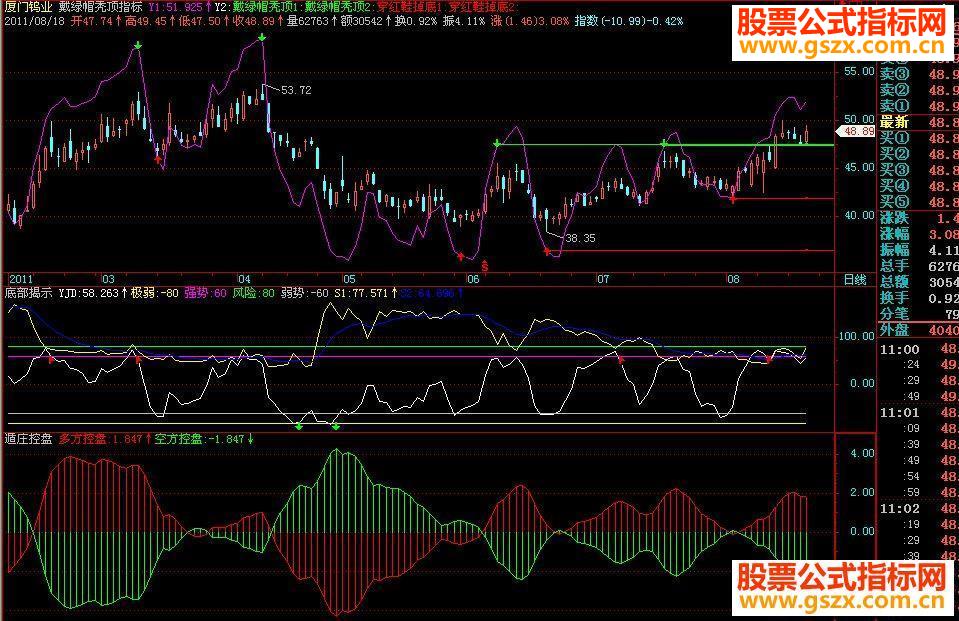
Task: Click the 遁庄控盘 indicator title
Action: pyautogui.click(x=28, y=439)
